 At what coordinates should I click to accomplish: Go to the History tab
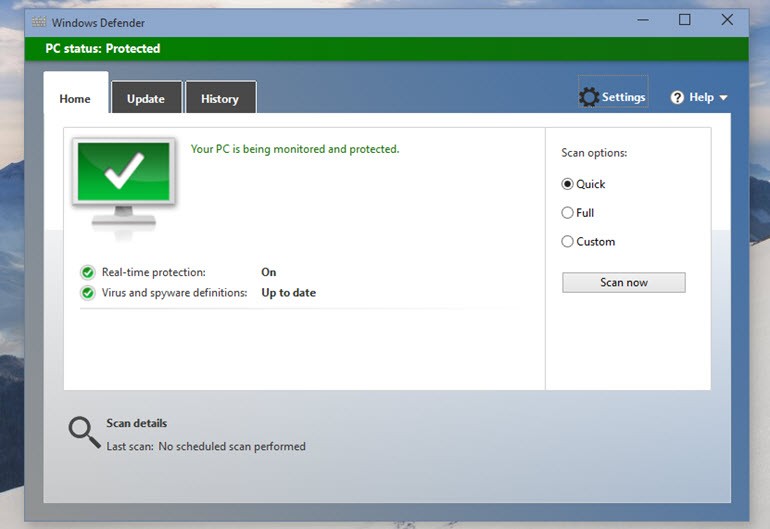220,99
